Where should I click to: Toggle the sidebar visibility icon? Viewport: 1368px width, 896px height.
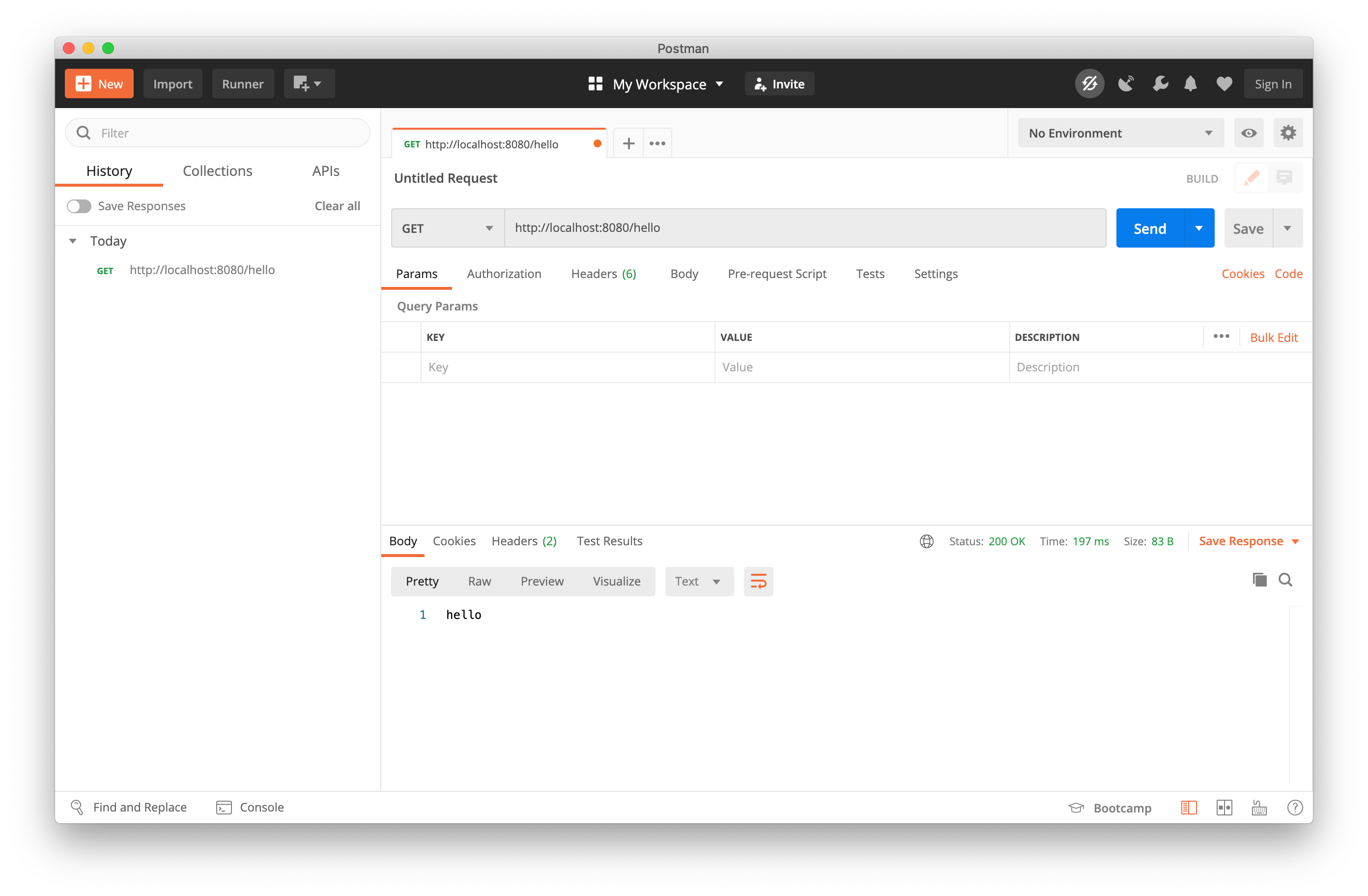click(x=1189, y=807)
